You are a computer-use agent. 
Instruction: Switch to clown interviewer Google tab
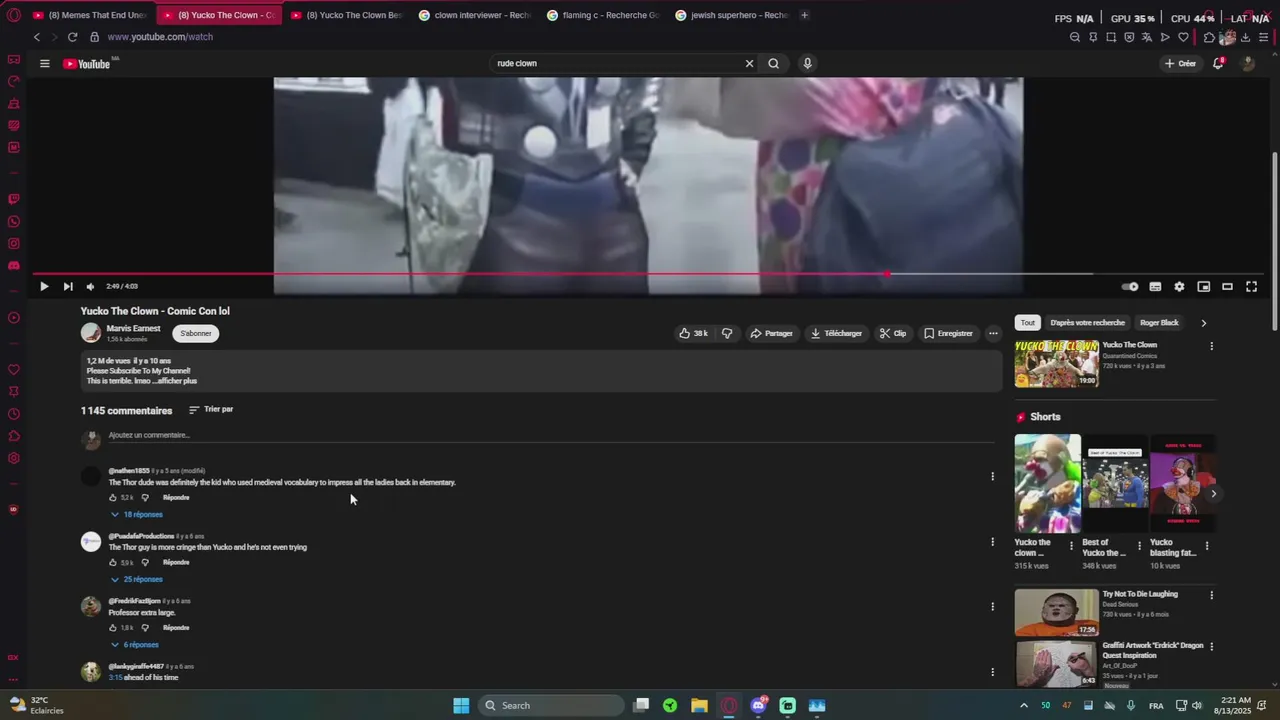(x=474, y=15)
